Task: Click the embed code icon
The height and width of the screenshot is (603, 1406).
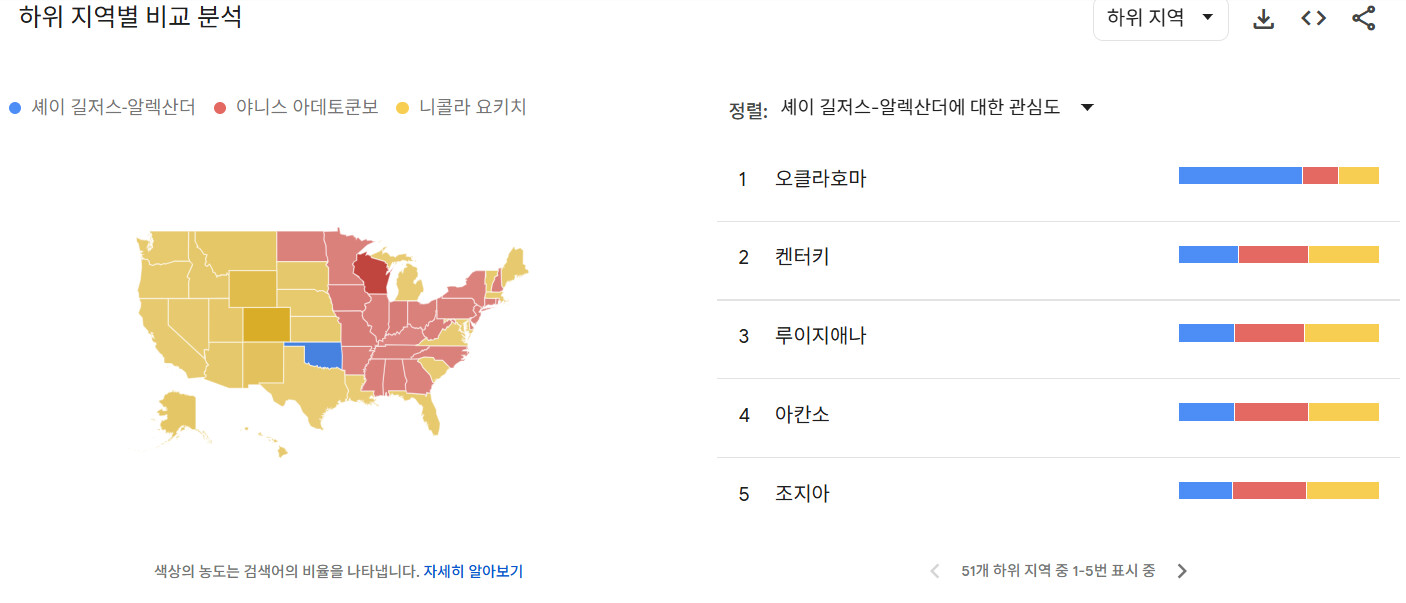Action: [x=1313, y=19]
